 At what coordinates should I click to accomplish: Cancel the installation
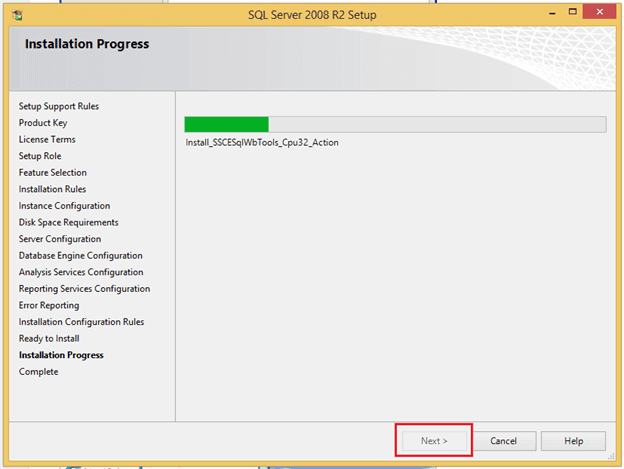click(x=503, y=441)
